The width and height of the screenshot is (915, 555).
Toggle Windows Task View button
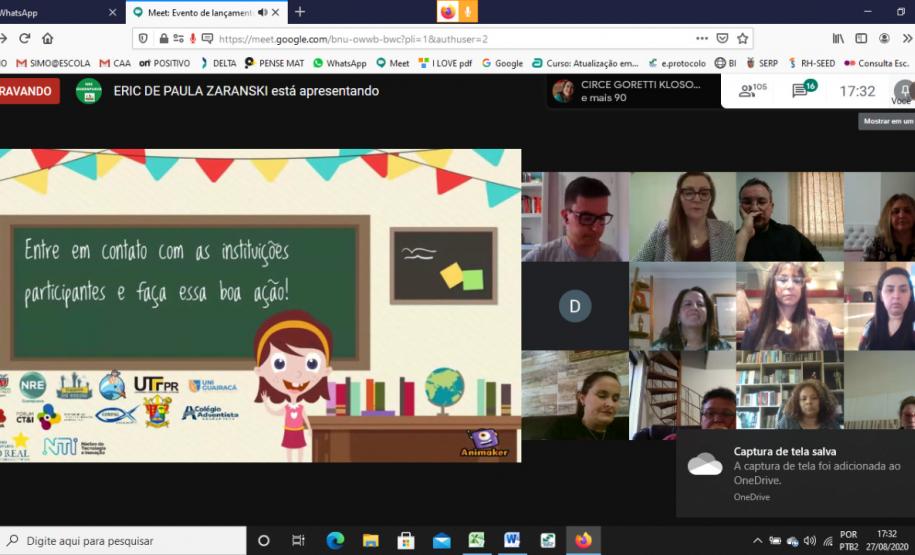pos(298,540)
